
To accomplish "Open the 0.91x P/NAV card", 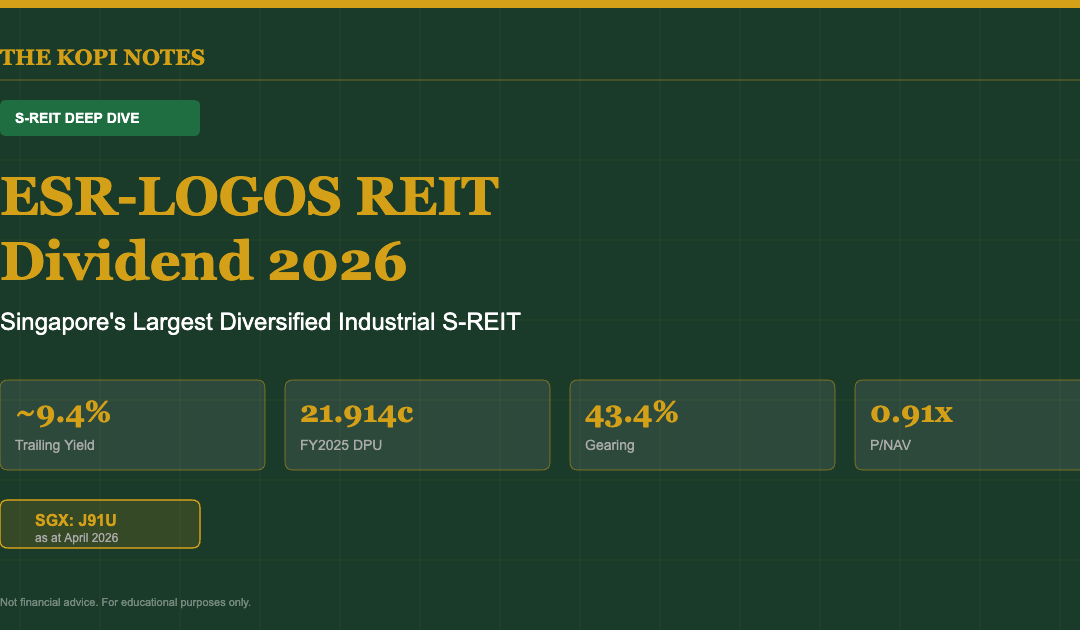I will click(x=967, y=425).
